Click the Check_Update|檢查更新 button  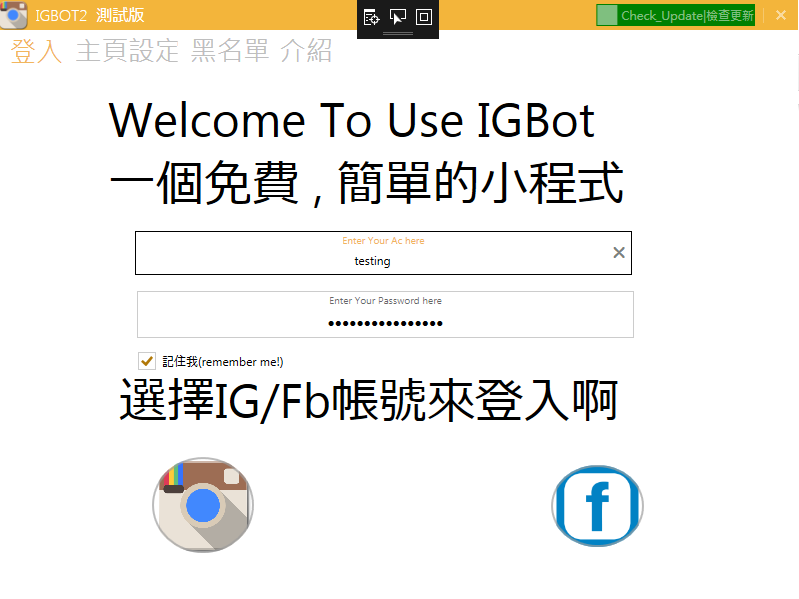[x=676, y=15]
